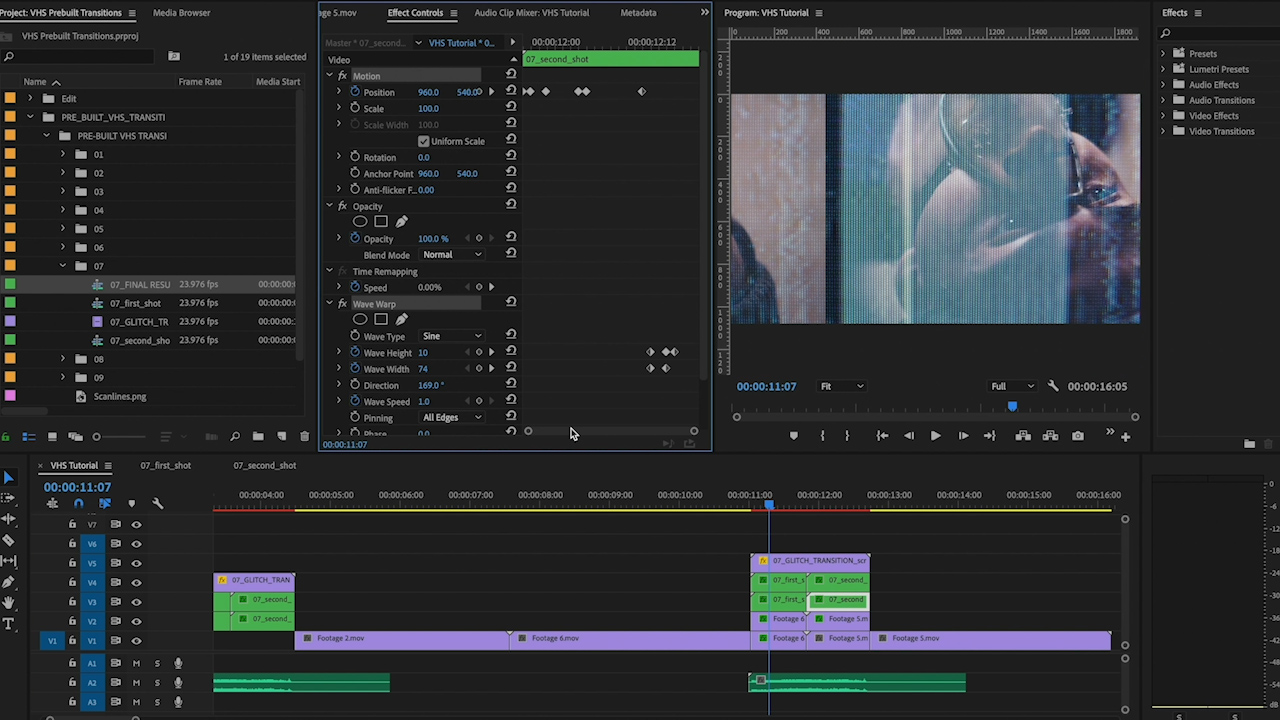Toggle the Position animation stopwatch
Image resolution: width=1280 pixels, height=720 pixels.
tap(355, 92)
